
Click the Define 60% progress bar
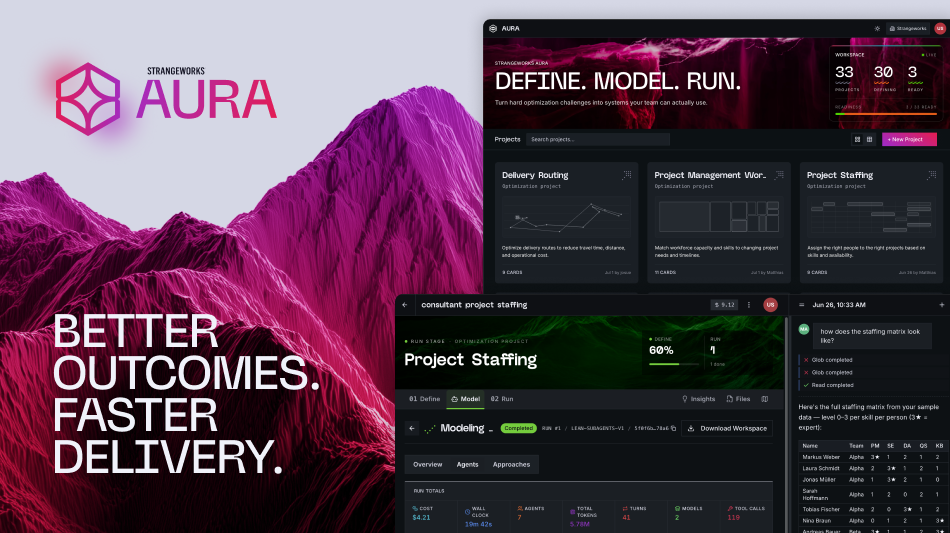(x=674, y=364)
